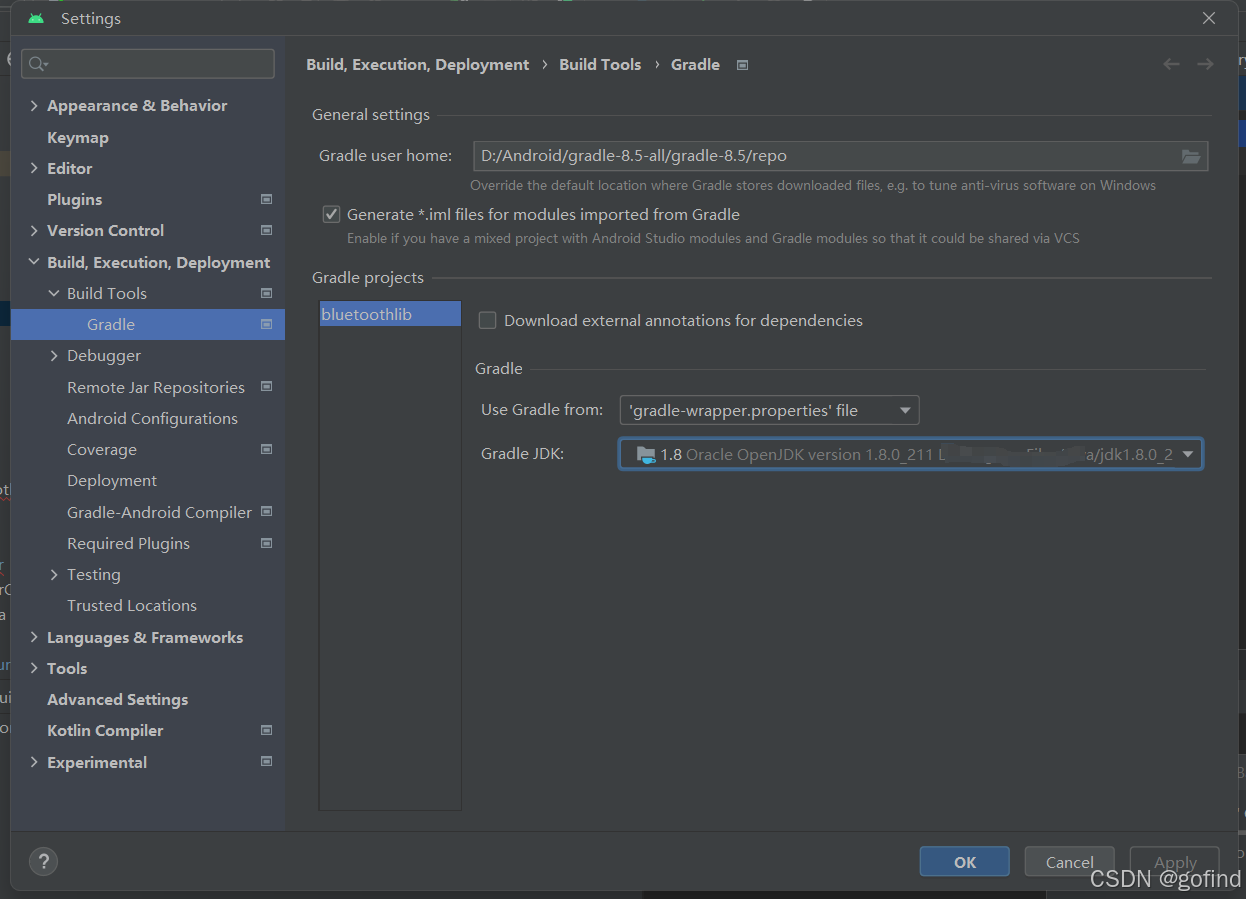
Task: Click the project icon beside Coverage
Action: [266, 449]
